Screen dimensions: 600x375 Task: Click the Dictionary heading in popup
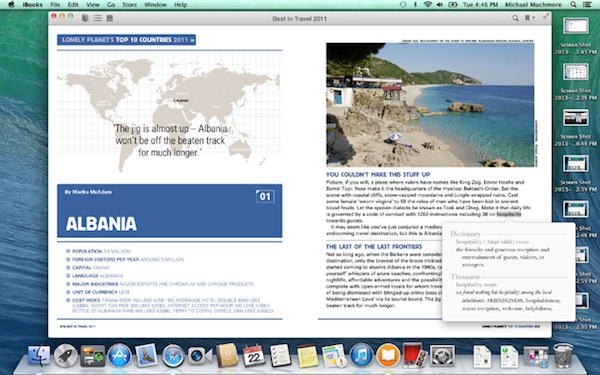(x=465, y=233)
